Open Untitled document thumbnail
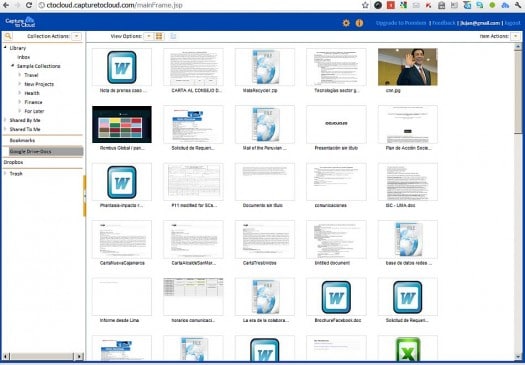This screenshot has height=365, width=525. tap(336, 239)
